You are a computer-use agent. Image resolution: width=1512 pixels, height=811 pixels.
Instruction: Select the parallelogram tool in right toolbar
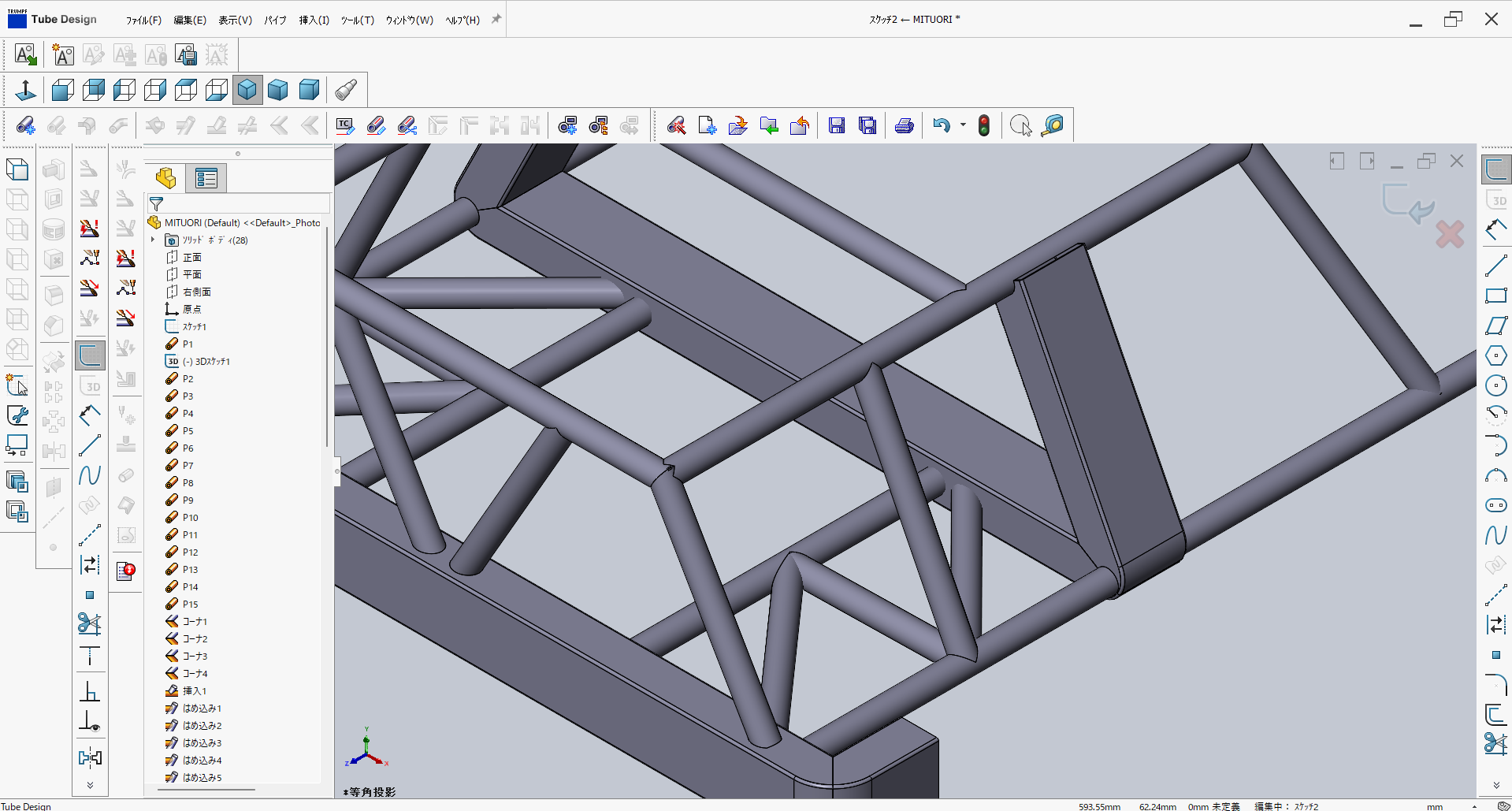[x=1495, y=326]
